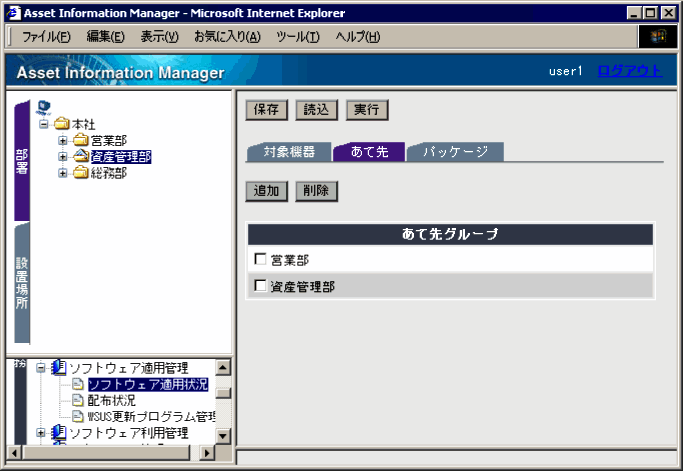Select 本社 in the department tree
683x471 pixels.
(x=83, y=124)
